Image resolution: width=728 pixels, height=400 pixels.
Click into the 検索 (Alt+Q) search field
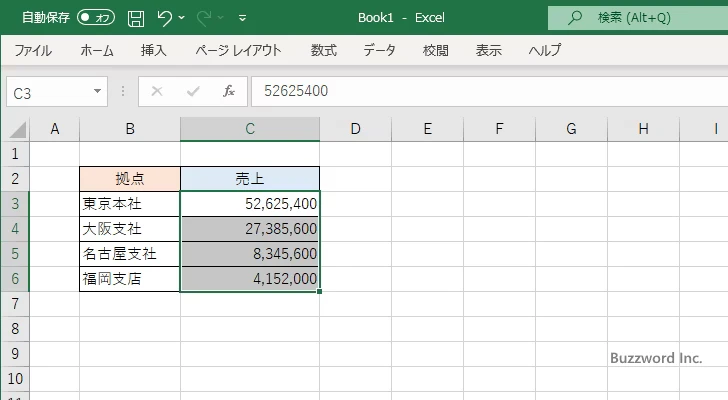(x=638, y=18)
